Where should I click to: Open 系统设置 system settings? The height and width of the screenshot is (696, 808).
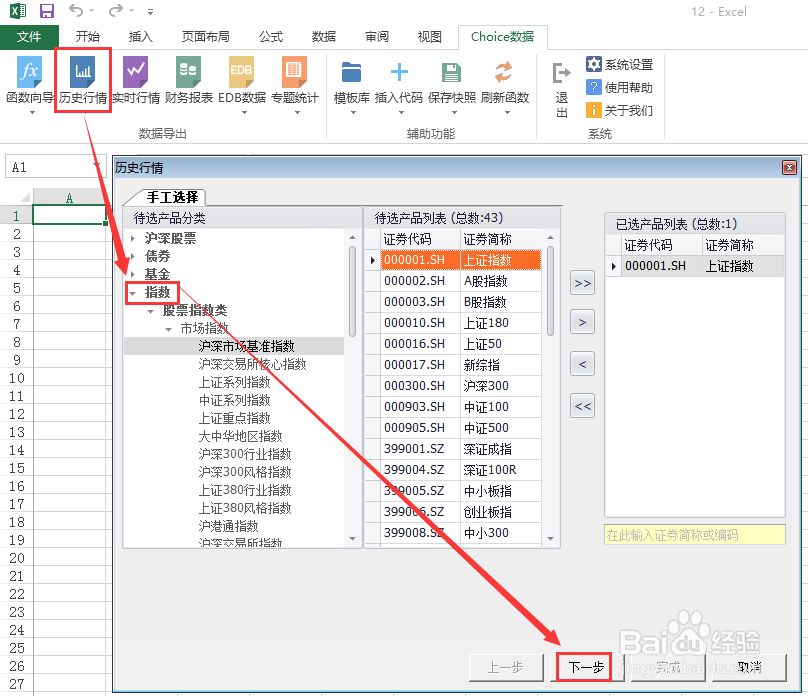pos(619,64)
